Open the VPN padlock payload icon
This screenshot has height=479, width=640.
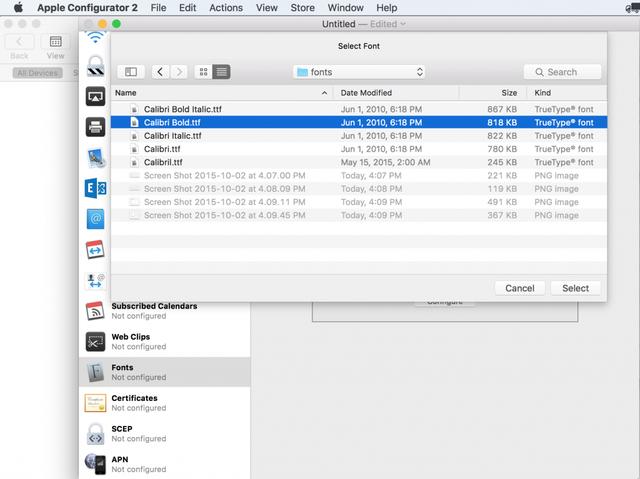[95, 66]
